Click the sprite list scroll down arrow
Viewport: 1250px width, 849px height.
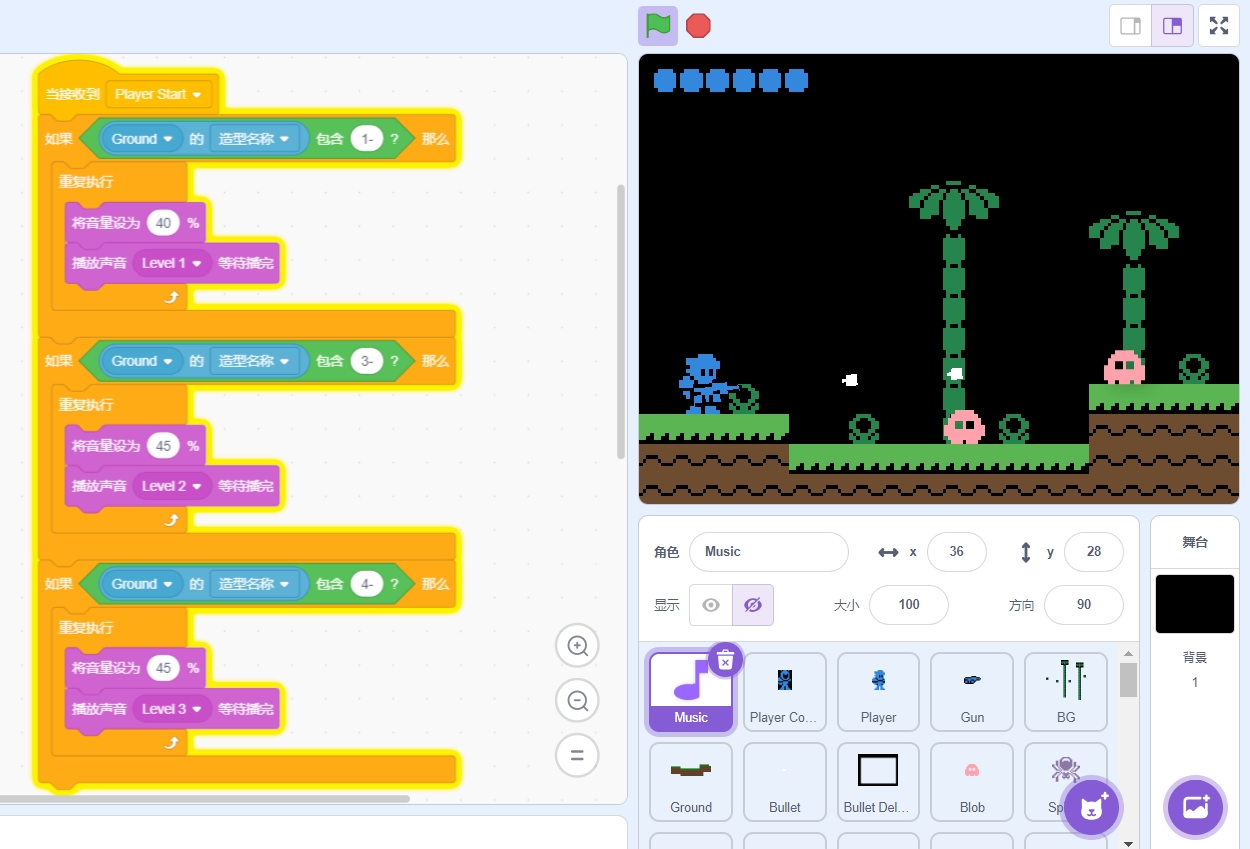tap(1128, 842)
